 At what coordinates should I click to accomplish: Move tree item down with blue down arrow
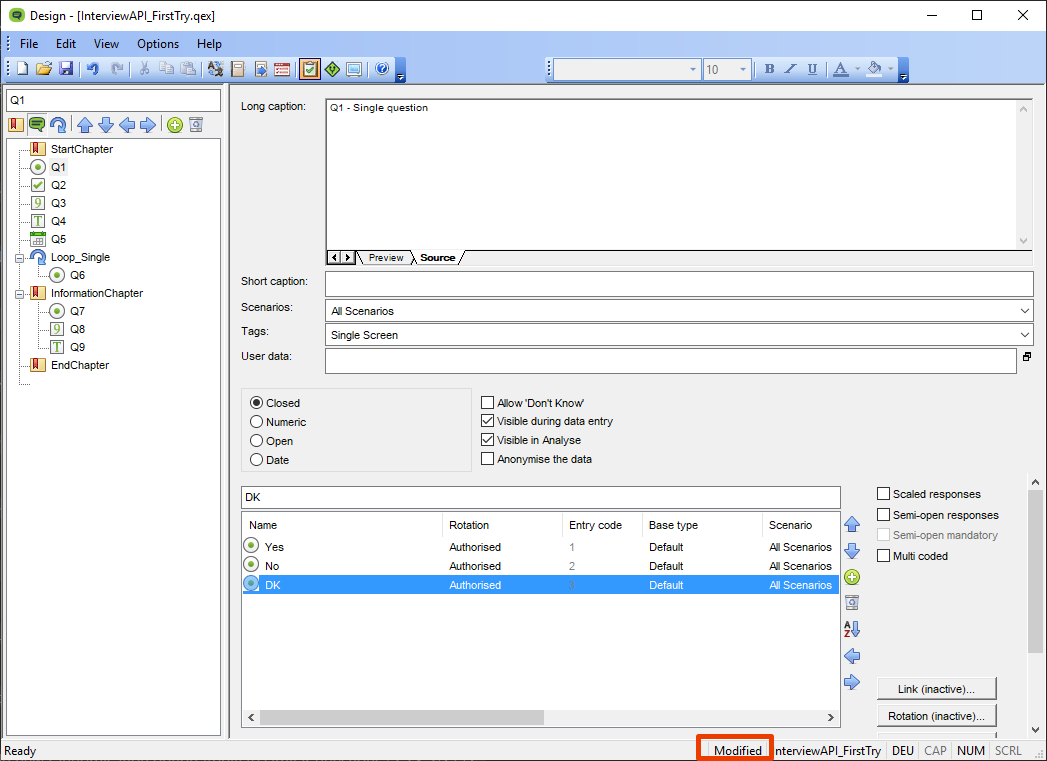(x=106, y=125)
